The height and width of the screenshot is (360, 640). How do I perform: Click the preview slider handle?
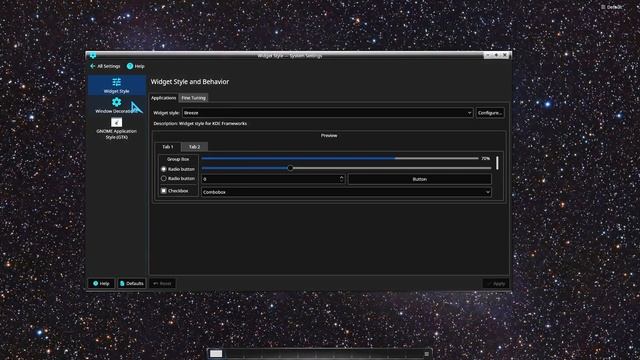[290, 168]
